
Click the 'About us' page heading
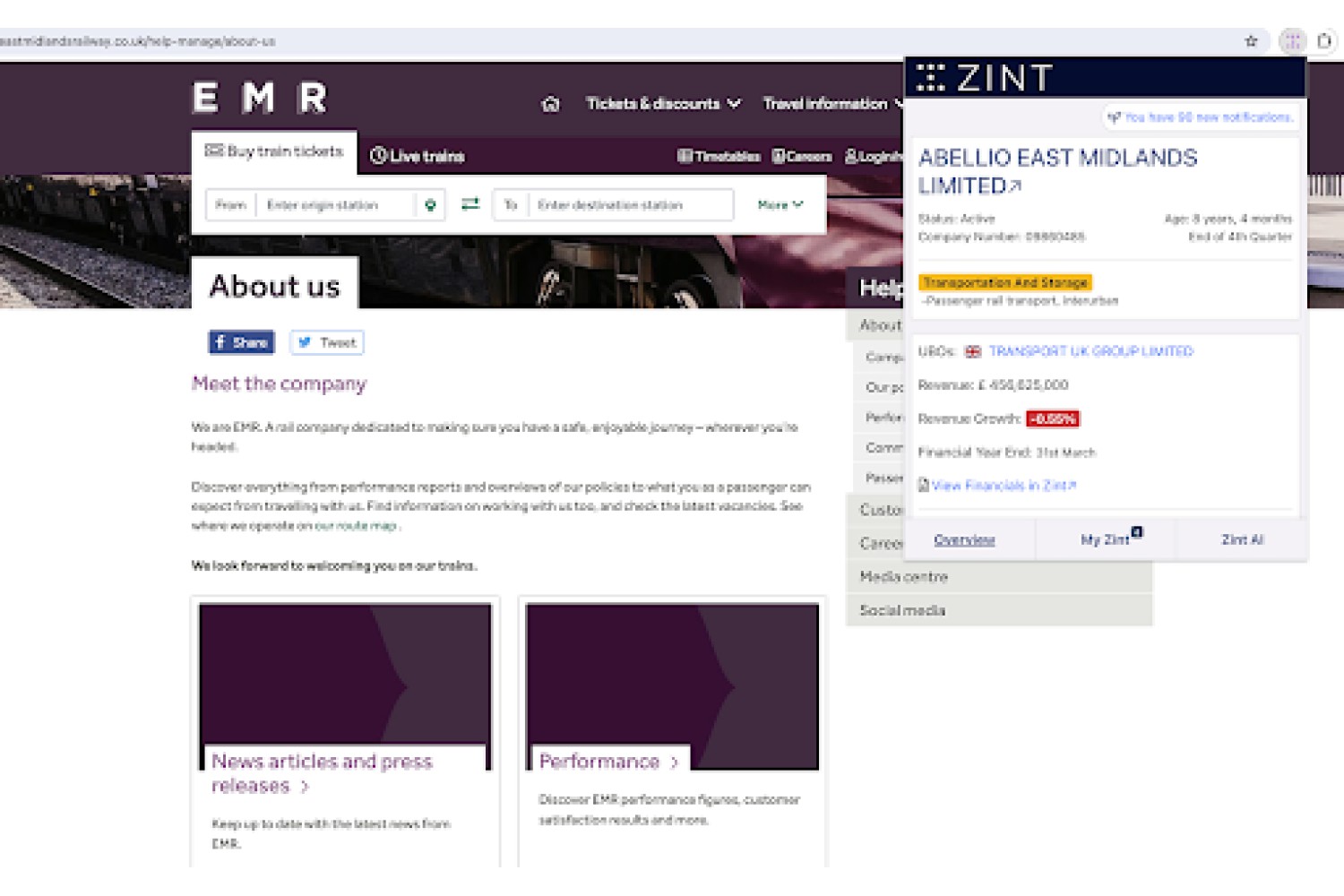point(275,286)
